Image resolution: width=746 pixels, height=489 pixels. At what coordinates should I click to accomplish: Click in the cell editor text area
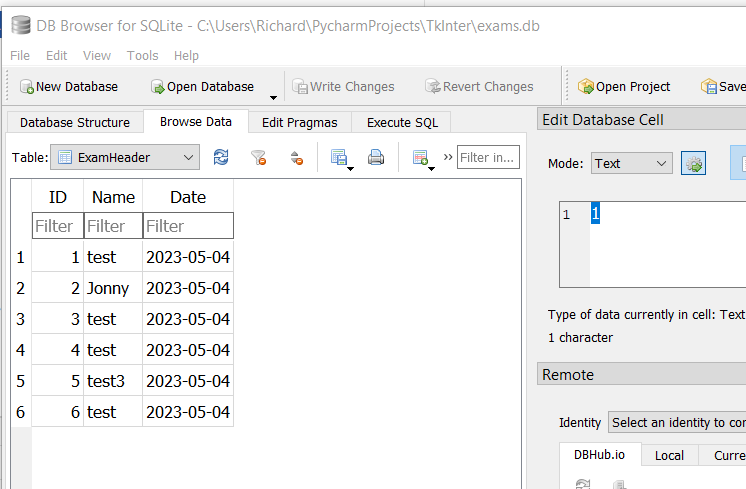pos(668,244)
